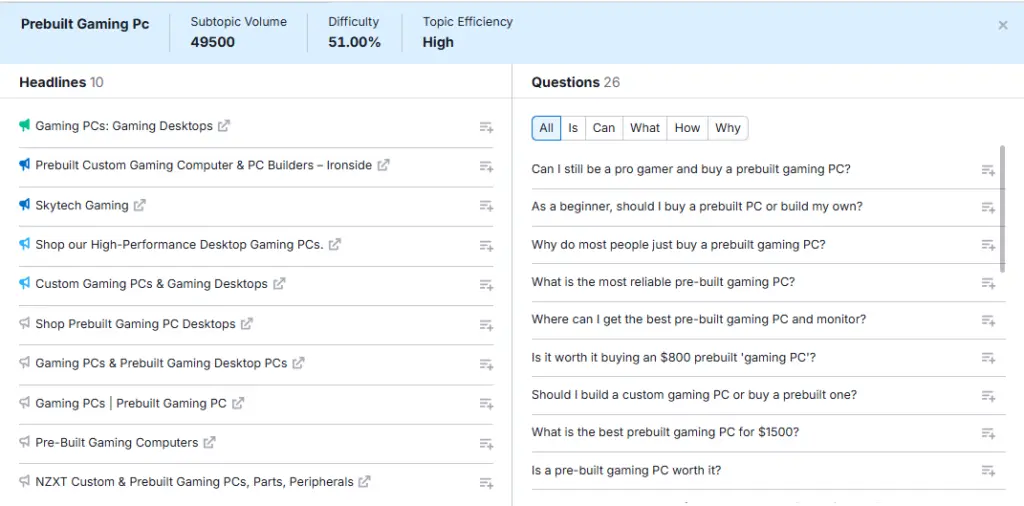Open Custom Gaming PCs & Gaming Desktops headline
The image size is (1024, 506).
click(151, 284)
